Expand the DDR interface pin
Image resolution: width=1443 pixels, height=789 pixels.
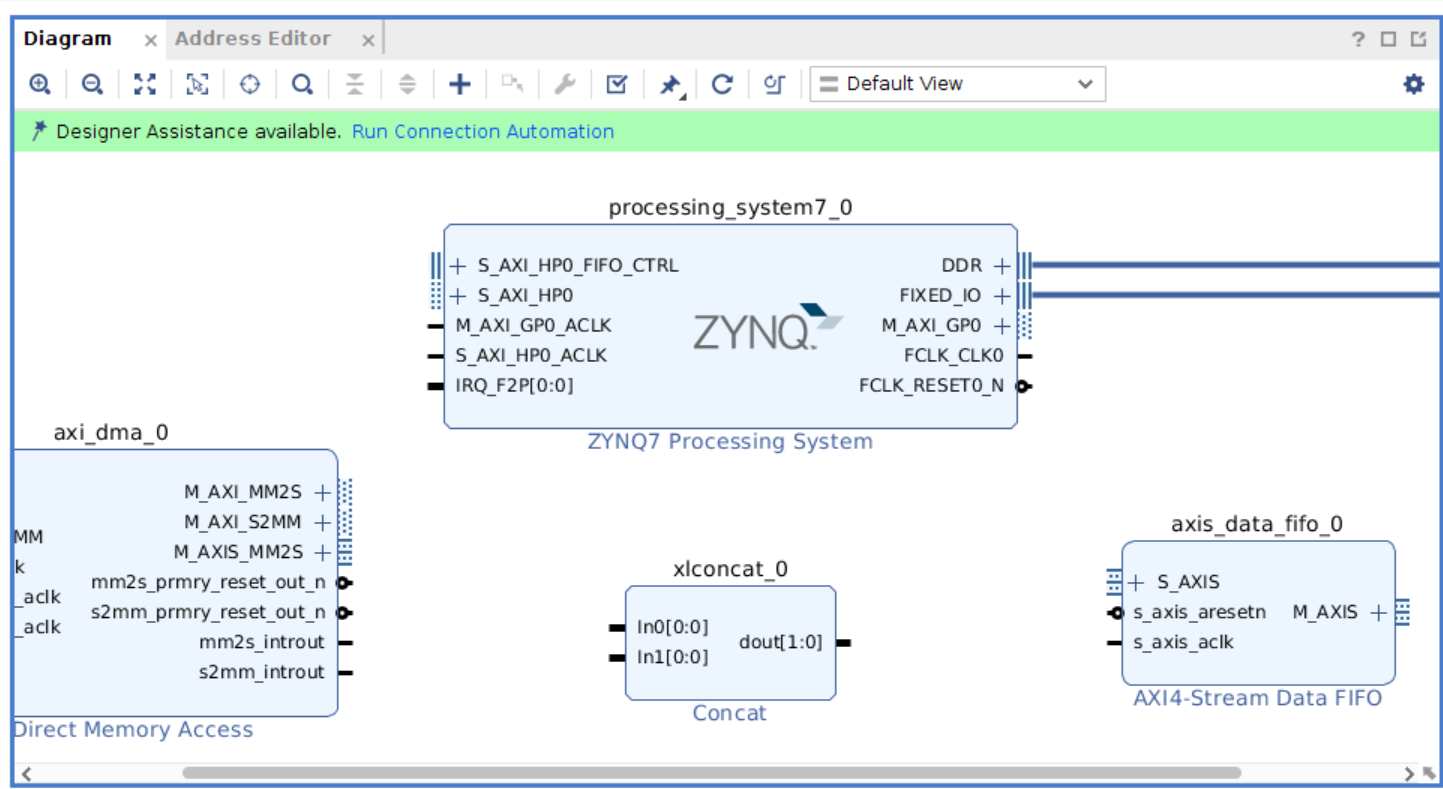[1000, 265]
